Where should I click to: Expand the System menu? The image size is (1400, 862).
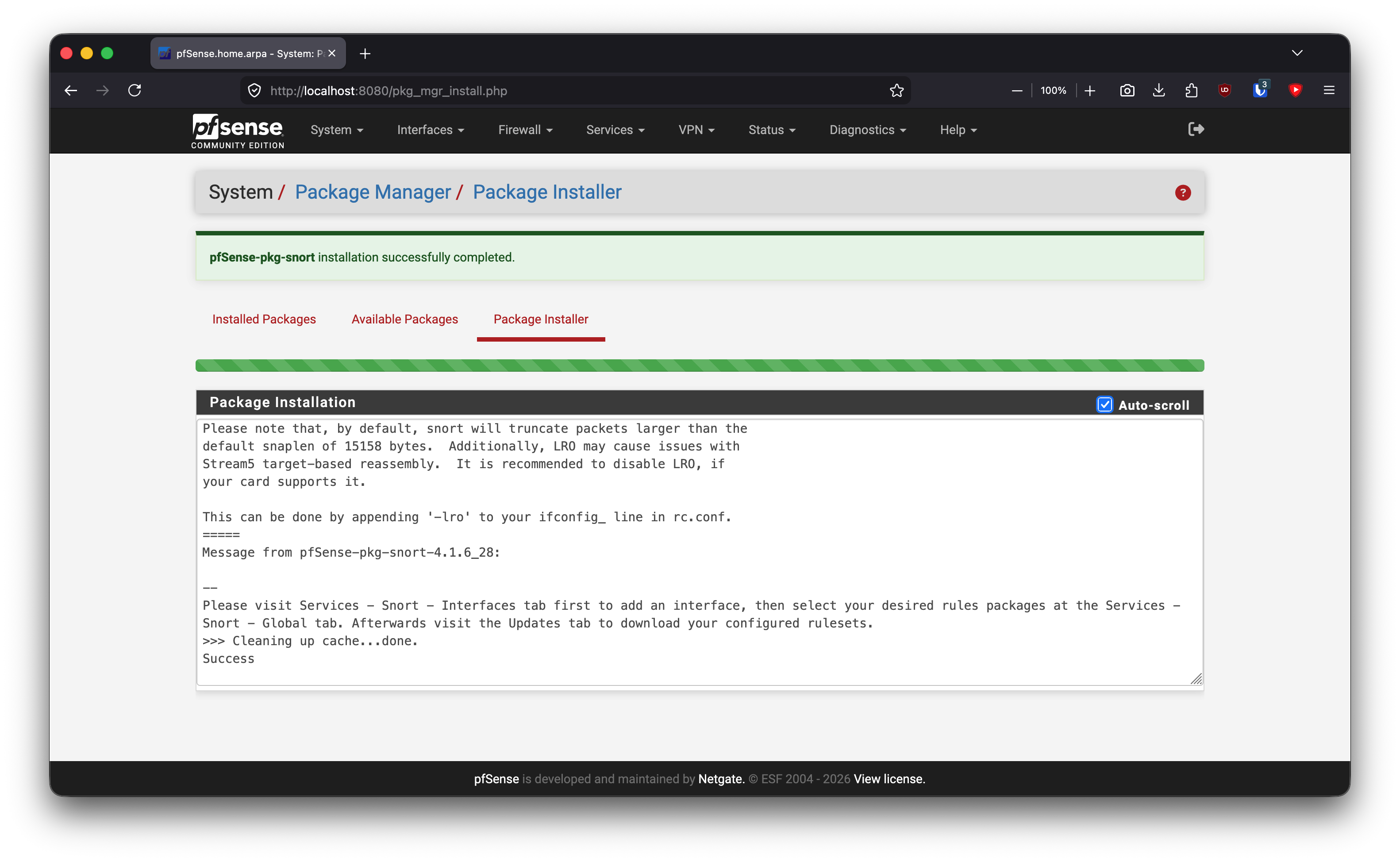[x=336, y=130]
